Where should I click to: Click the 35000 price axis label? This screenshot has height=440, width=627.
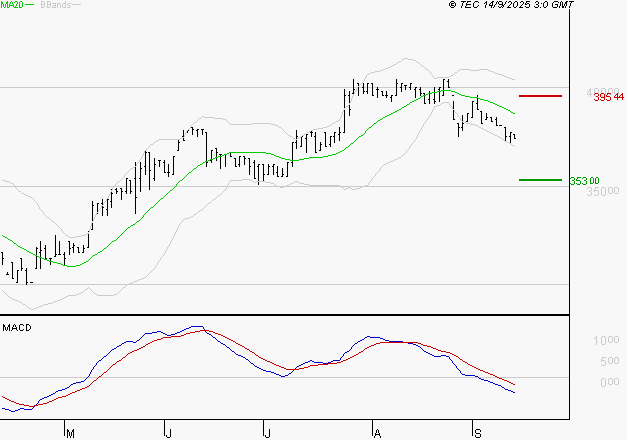point(603,192)
